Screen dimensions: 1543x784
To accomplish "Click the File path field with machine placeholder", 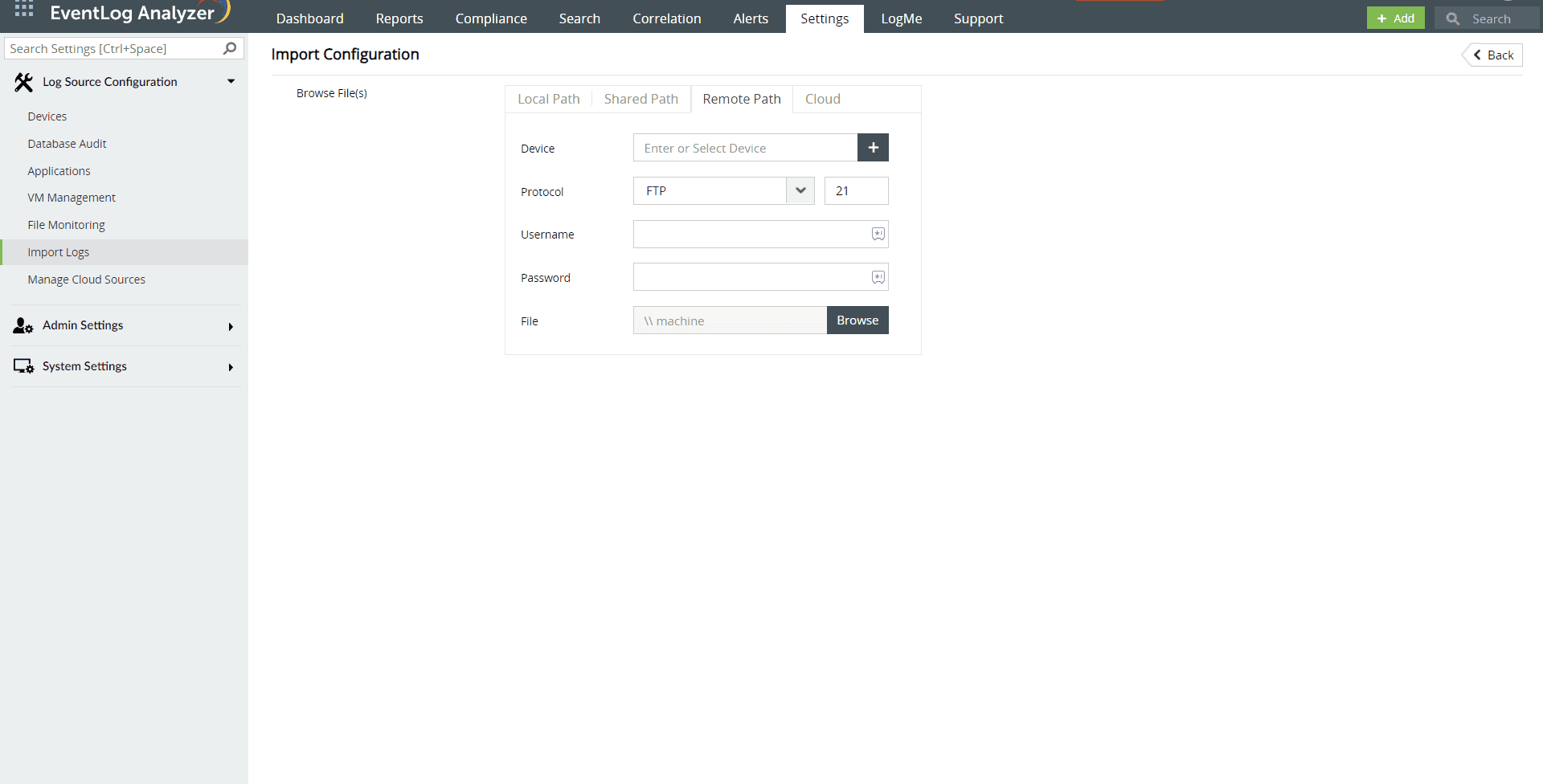I will pyautogui.click(x=730, y=320).
